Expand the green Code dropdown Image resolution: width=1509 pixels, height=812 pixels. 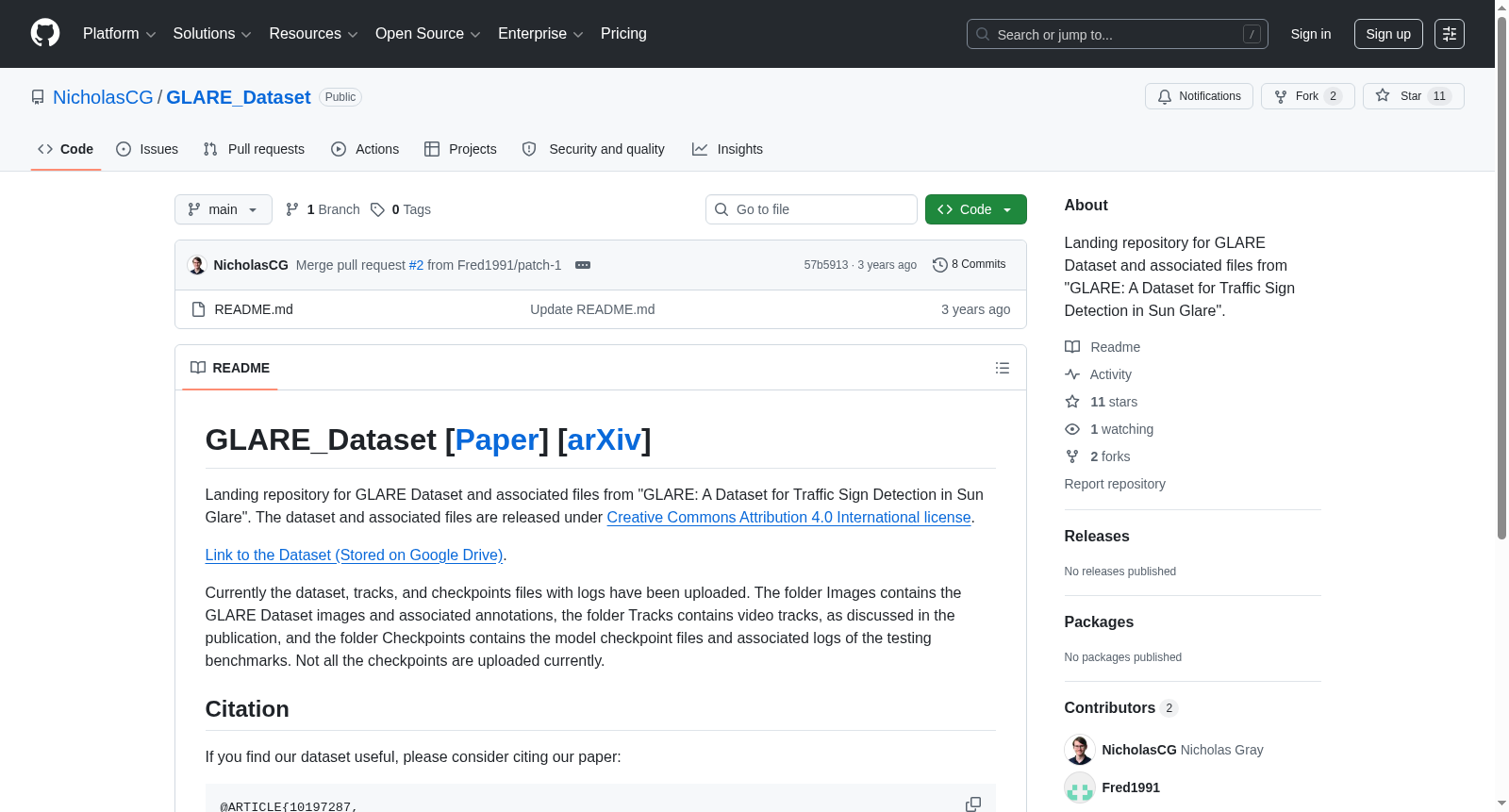pos(975,209)
